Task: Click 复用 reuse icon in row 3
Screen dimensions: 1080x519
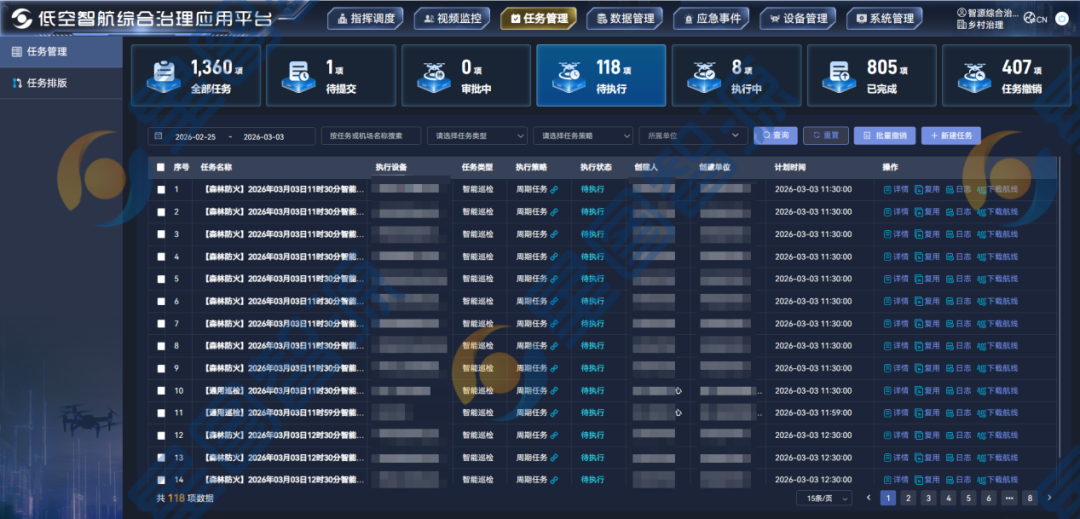Action: tap(927, 234)
